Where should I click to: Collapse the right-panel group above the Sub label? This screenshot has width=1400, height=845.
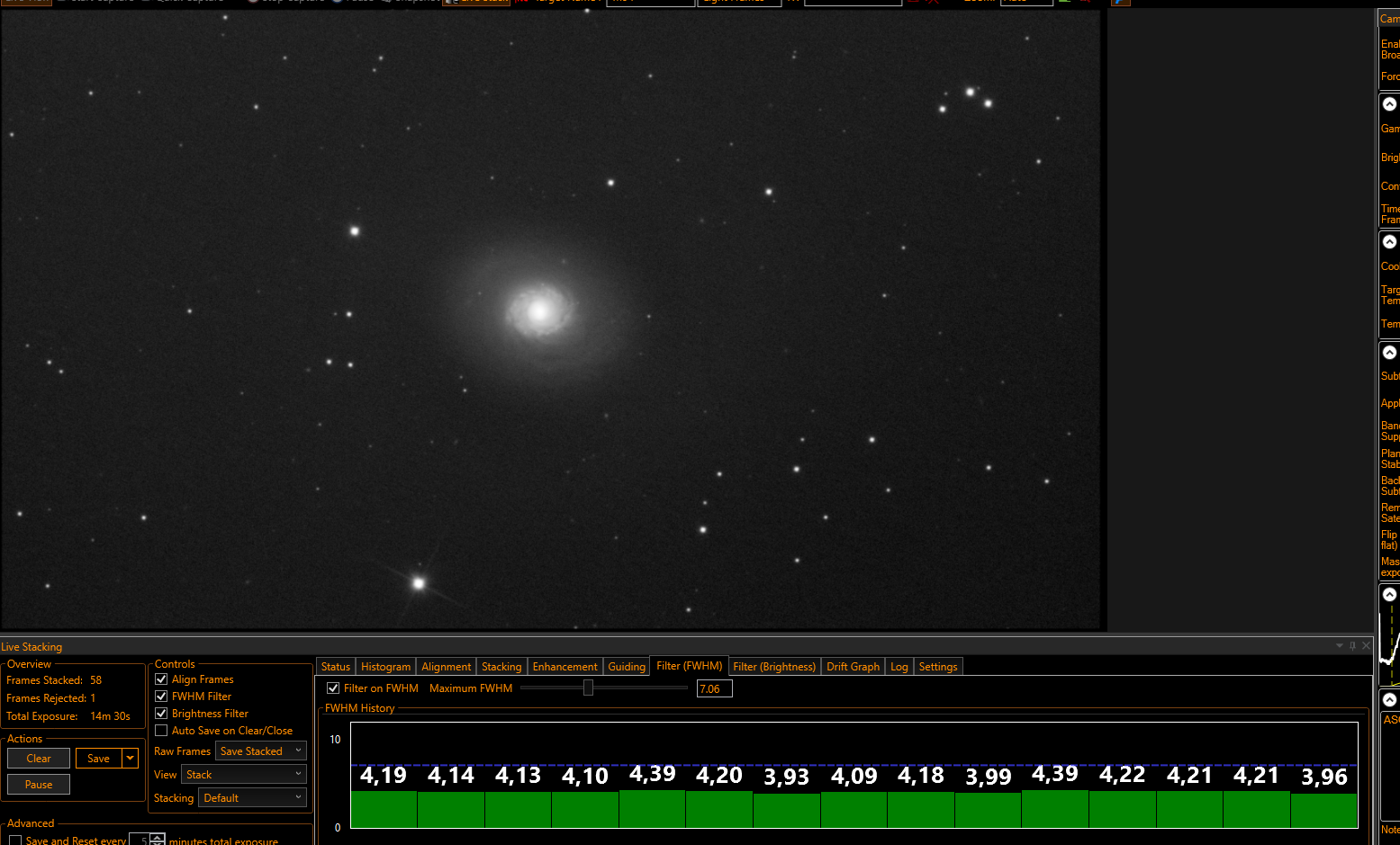(x=1389, y=352)
